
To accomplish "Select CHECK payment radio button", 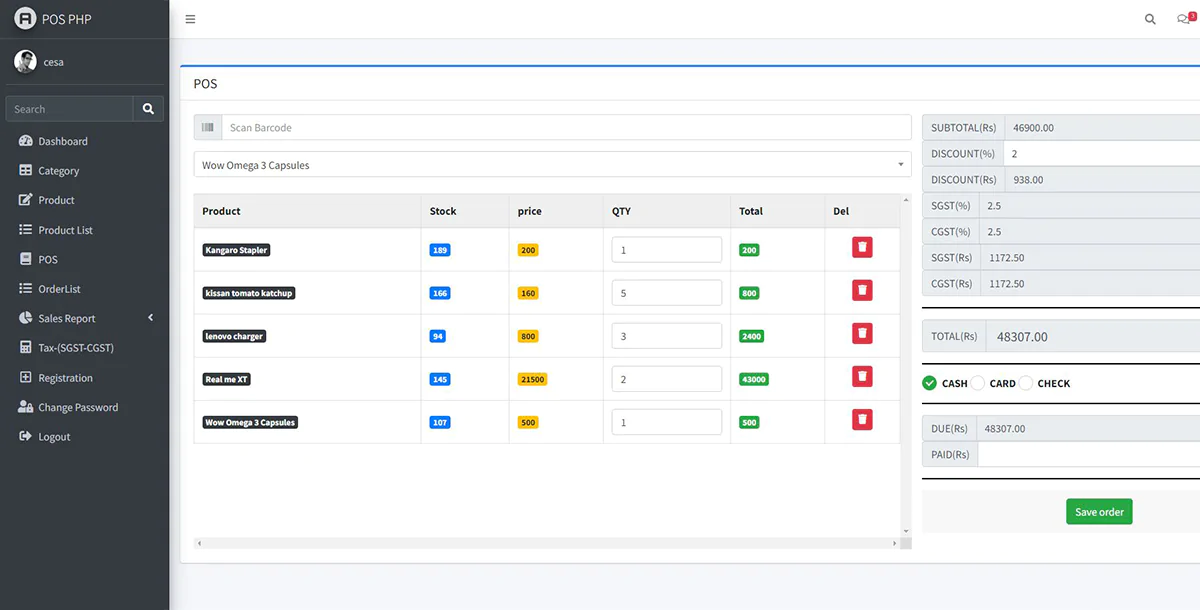I will tap(1026, 383).
